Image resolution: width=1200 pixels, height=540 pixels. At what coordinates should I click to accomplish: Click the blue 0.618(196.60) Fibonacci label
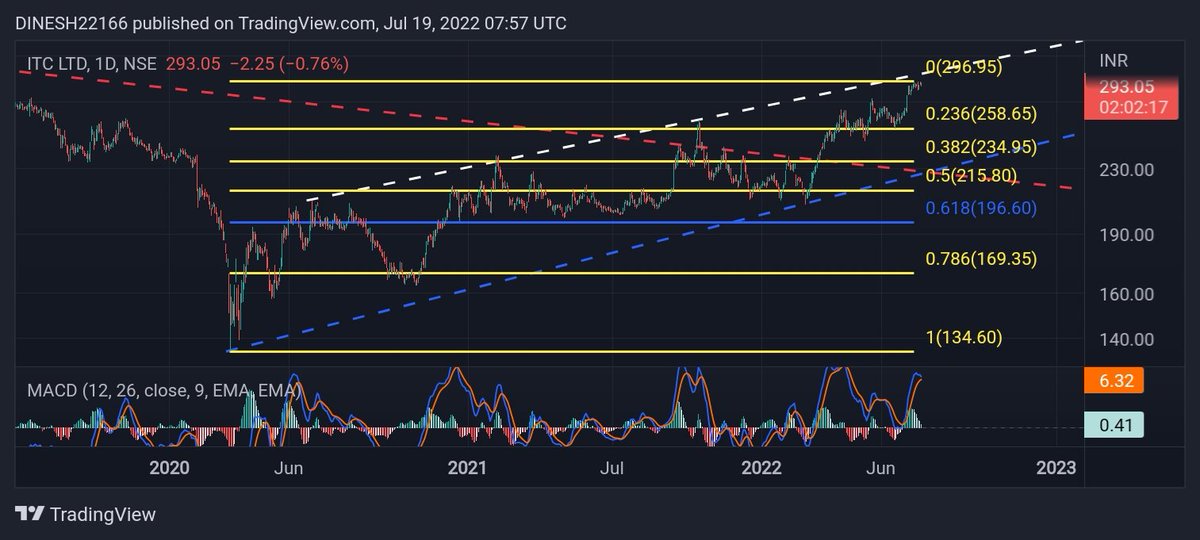pos(981,208)
